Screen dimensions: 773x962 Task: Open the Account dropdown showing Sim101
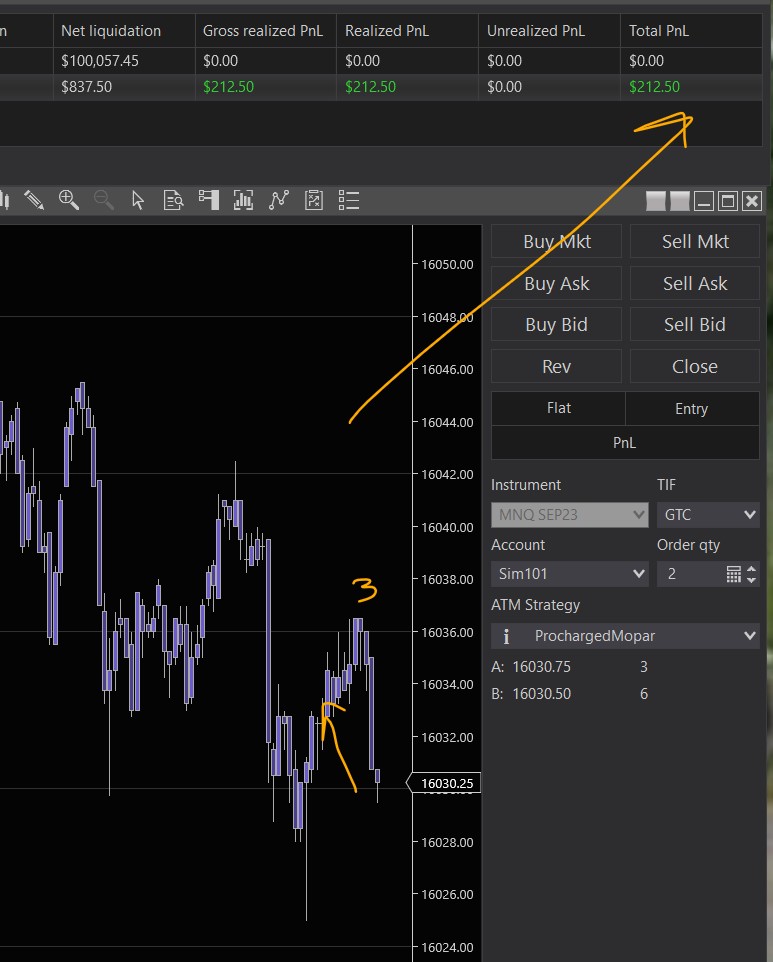[x=570, y=574]
